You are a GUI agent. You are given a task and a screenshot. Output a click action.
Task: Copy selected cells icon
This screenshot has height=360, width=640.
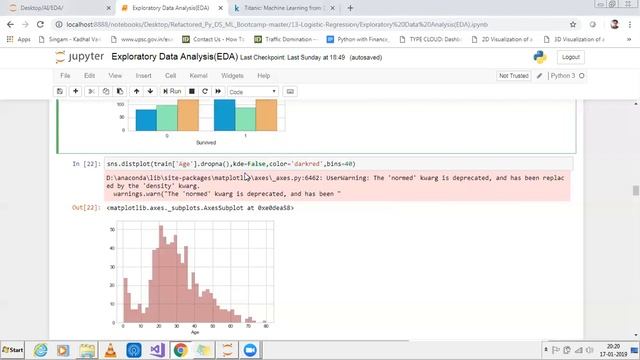point(106,91)
